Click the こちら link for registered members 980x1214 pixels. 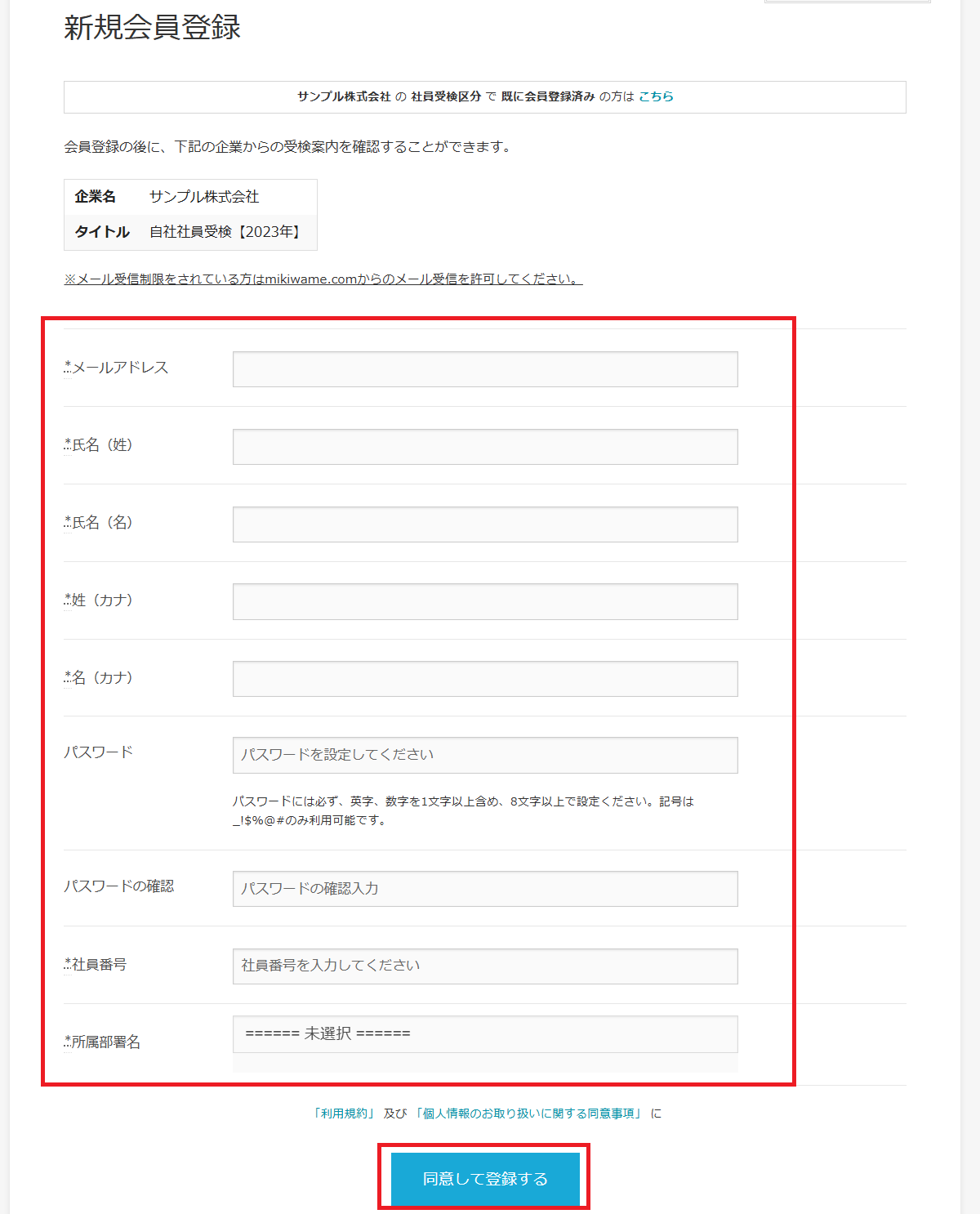click(x=658, y=96)
